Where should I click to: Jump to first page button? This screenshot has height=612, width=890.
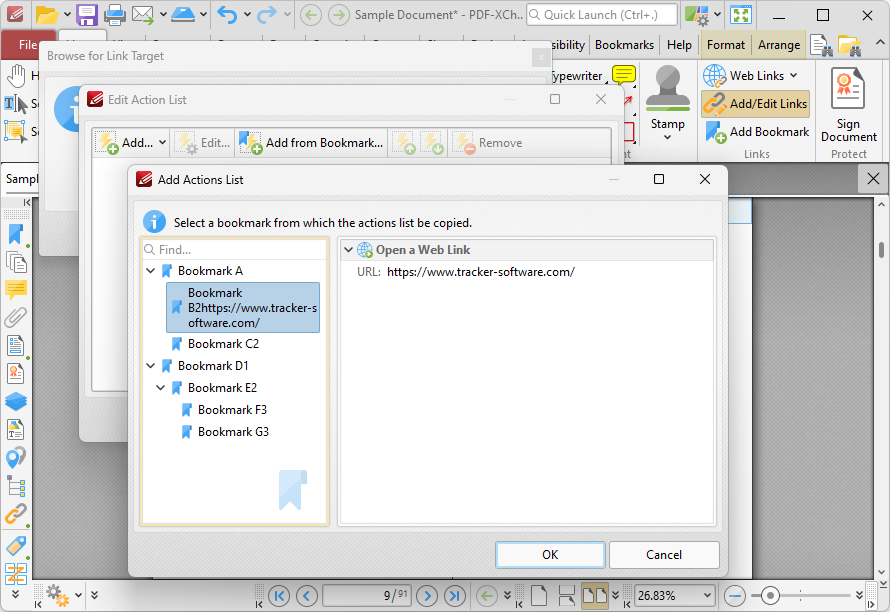(279, 596)
